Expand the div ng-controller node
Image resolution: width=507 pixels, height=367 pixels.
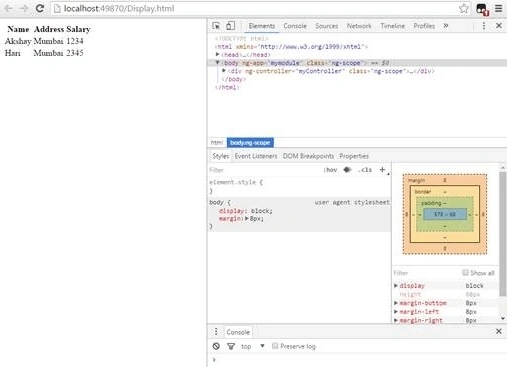pos(224,71)
